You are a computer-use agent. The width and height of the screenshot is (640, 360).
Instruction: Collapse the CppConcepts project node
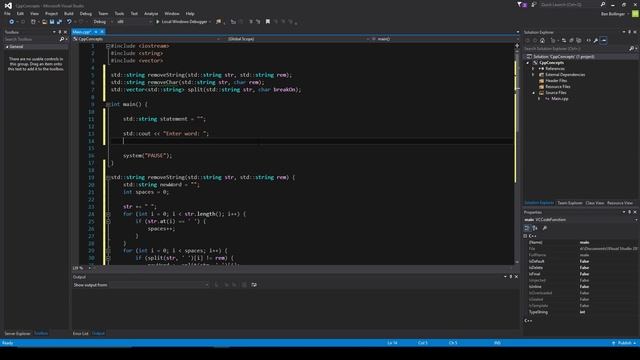(528, 63)
